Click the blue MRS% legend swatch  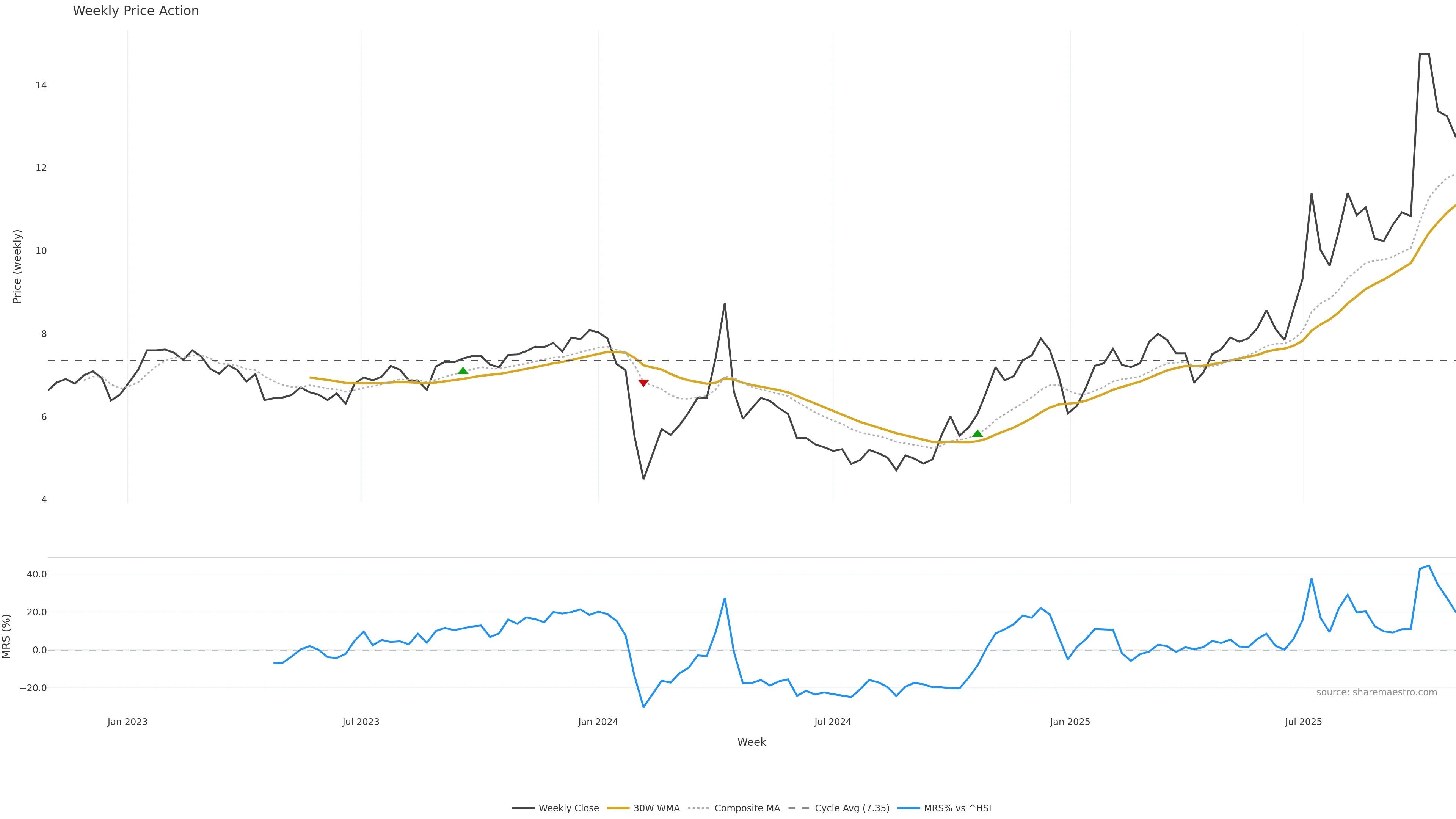point(908,808)
